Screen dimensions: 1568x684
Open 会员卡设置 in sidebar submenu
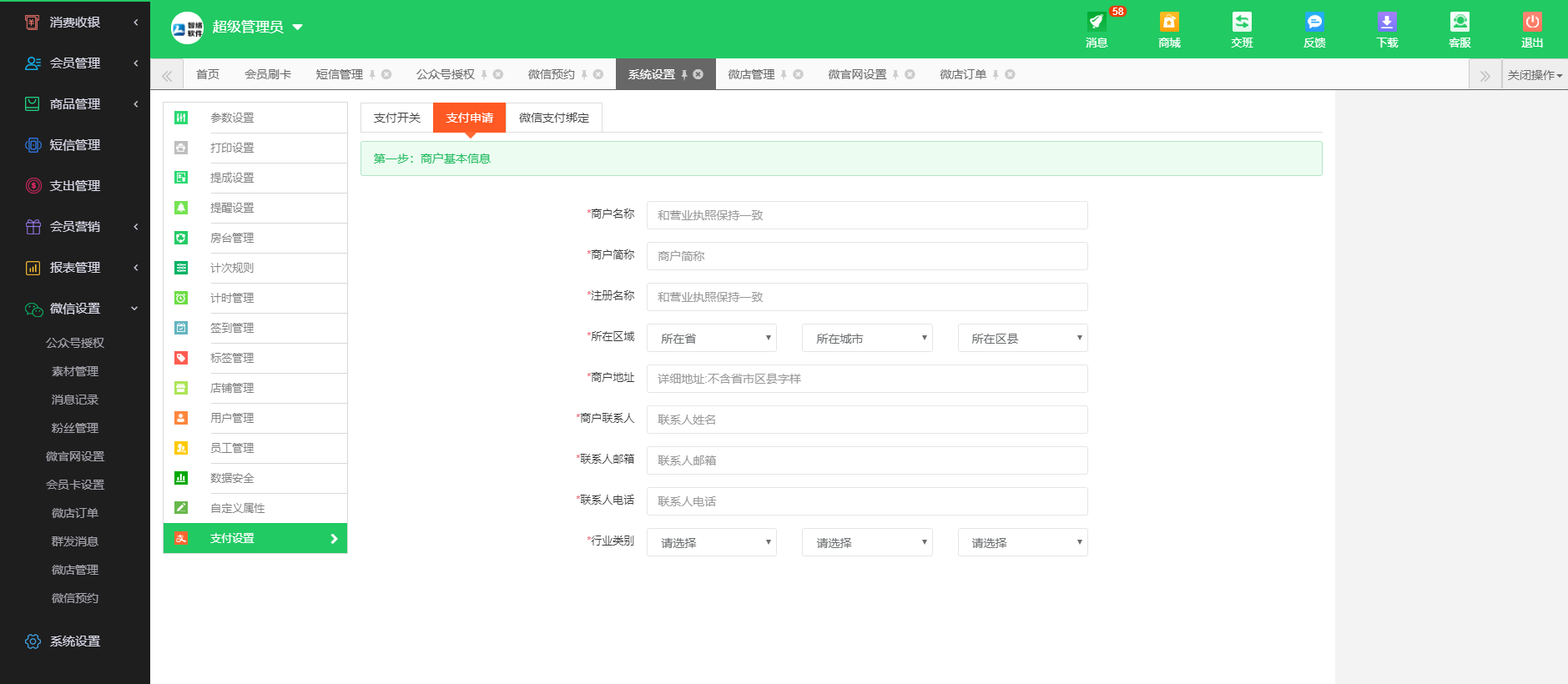click(75, 485)
